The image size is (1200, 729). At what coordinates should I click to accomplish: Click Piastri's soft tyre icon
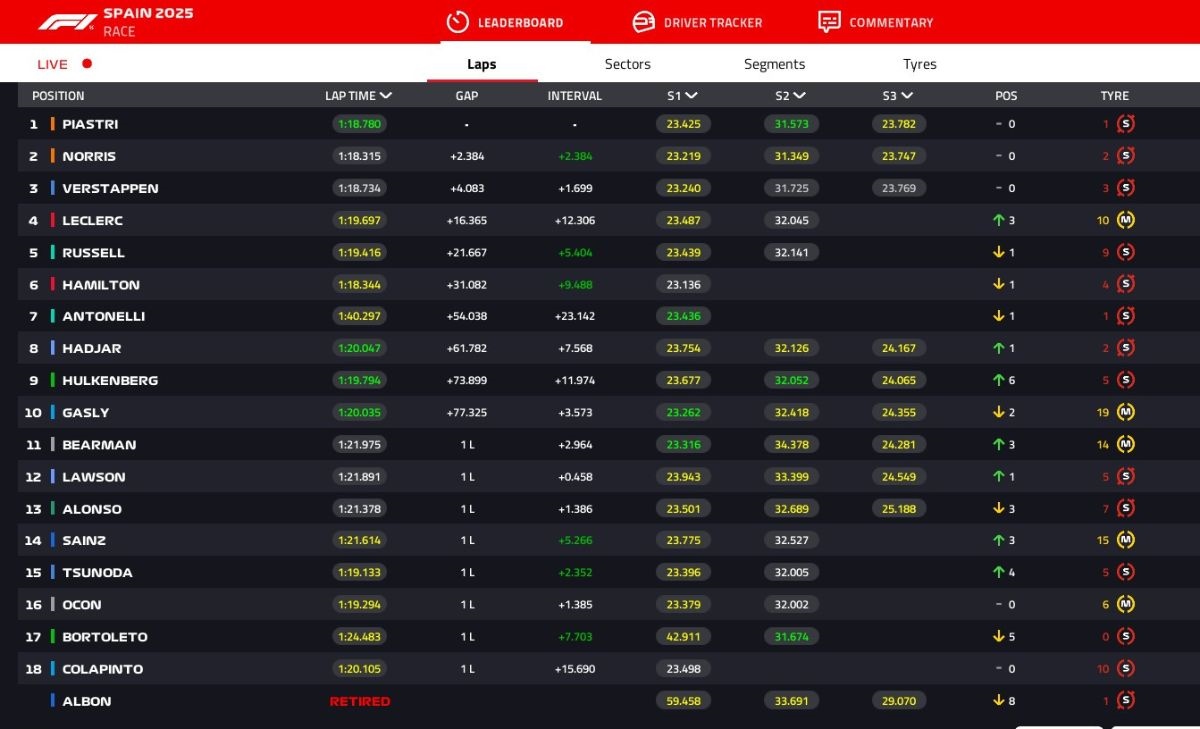[x=1126, y=124]
